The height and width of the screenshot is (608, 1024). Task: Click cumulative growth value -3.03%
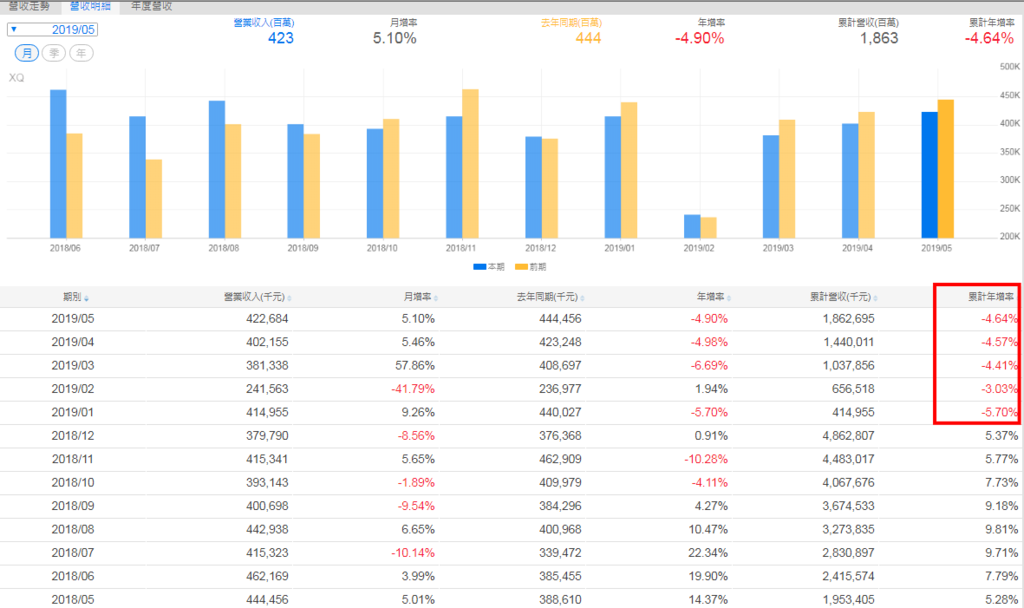click(999, 389)
